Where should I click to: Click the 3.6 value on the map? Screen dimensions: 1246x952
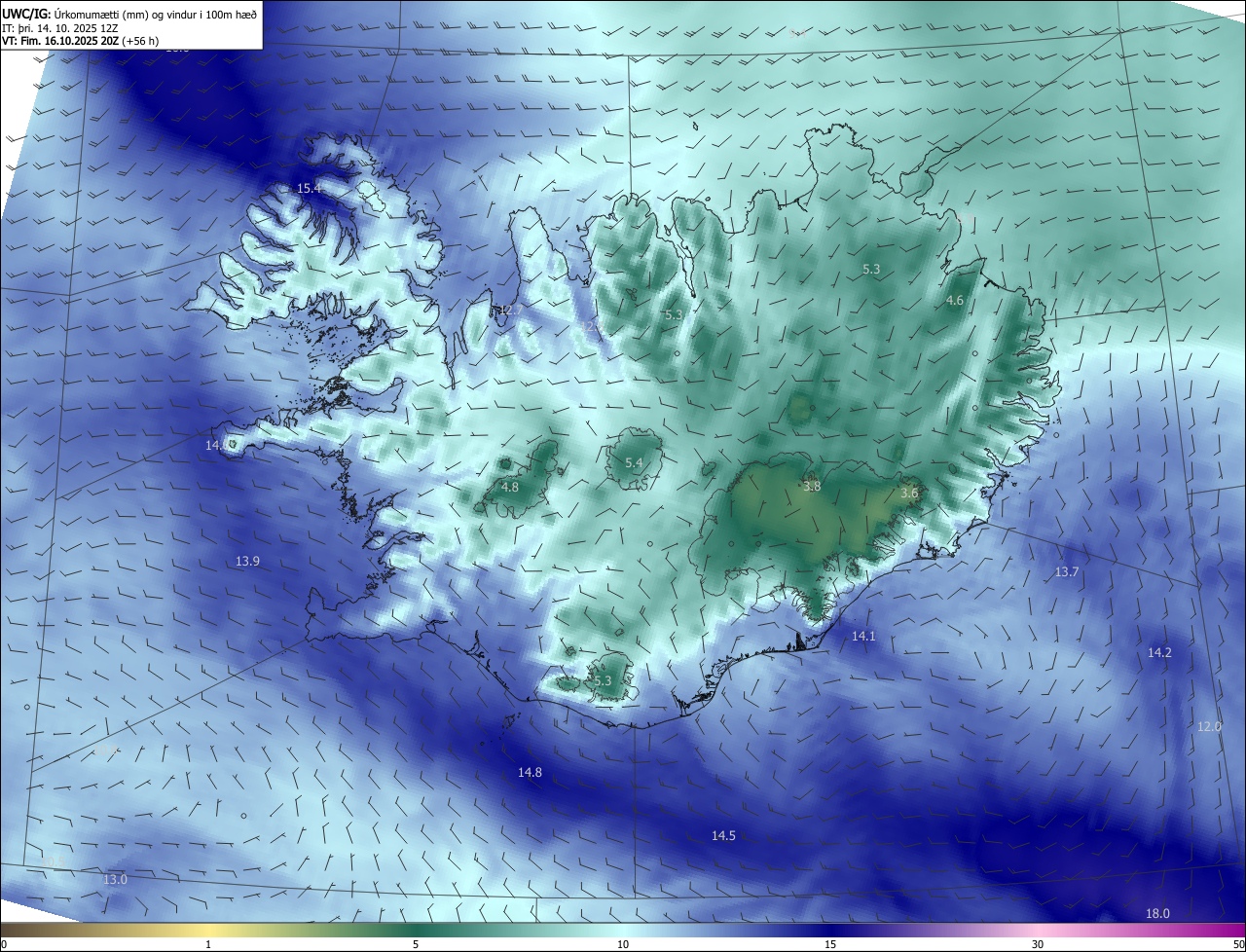tap(909, 494)
